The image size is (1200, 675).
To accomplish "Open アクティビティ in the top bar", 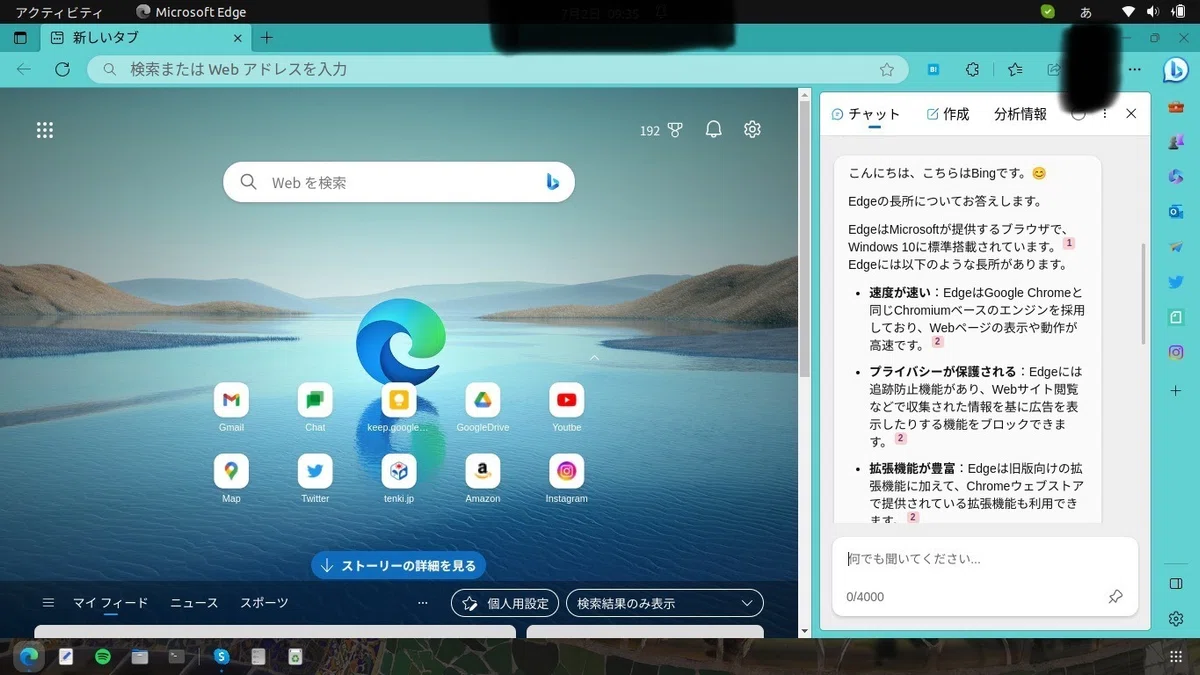I will point(59,12).
